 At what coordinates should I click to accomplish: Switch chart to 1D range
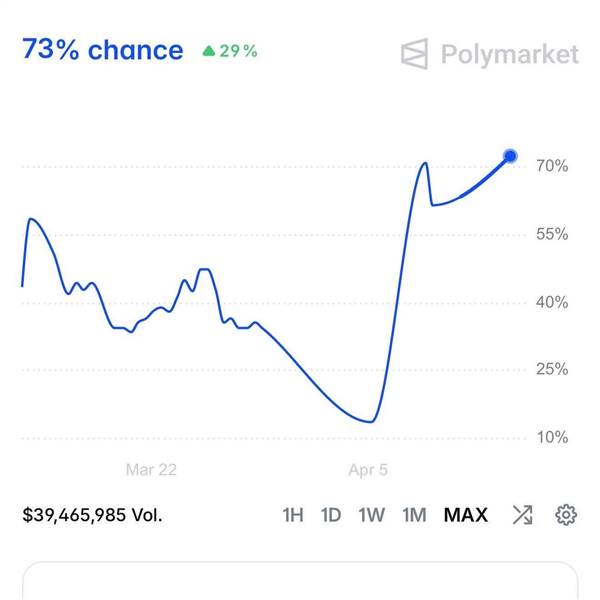point(331,515)
